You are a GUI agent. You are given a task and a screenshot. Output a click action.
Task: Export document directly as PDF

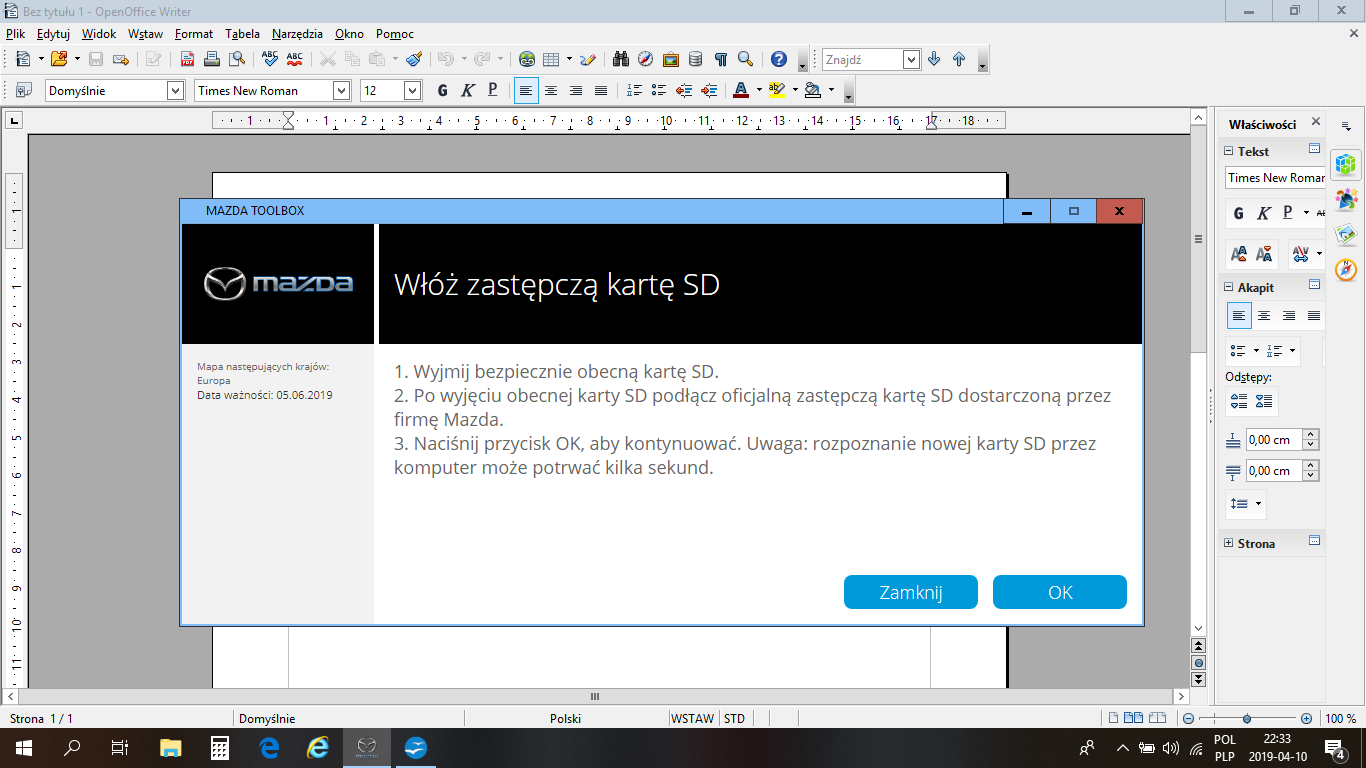(x=187, y=59)
